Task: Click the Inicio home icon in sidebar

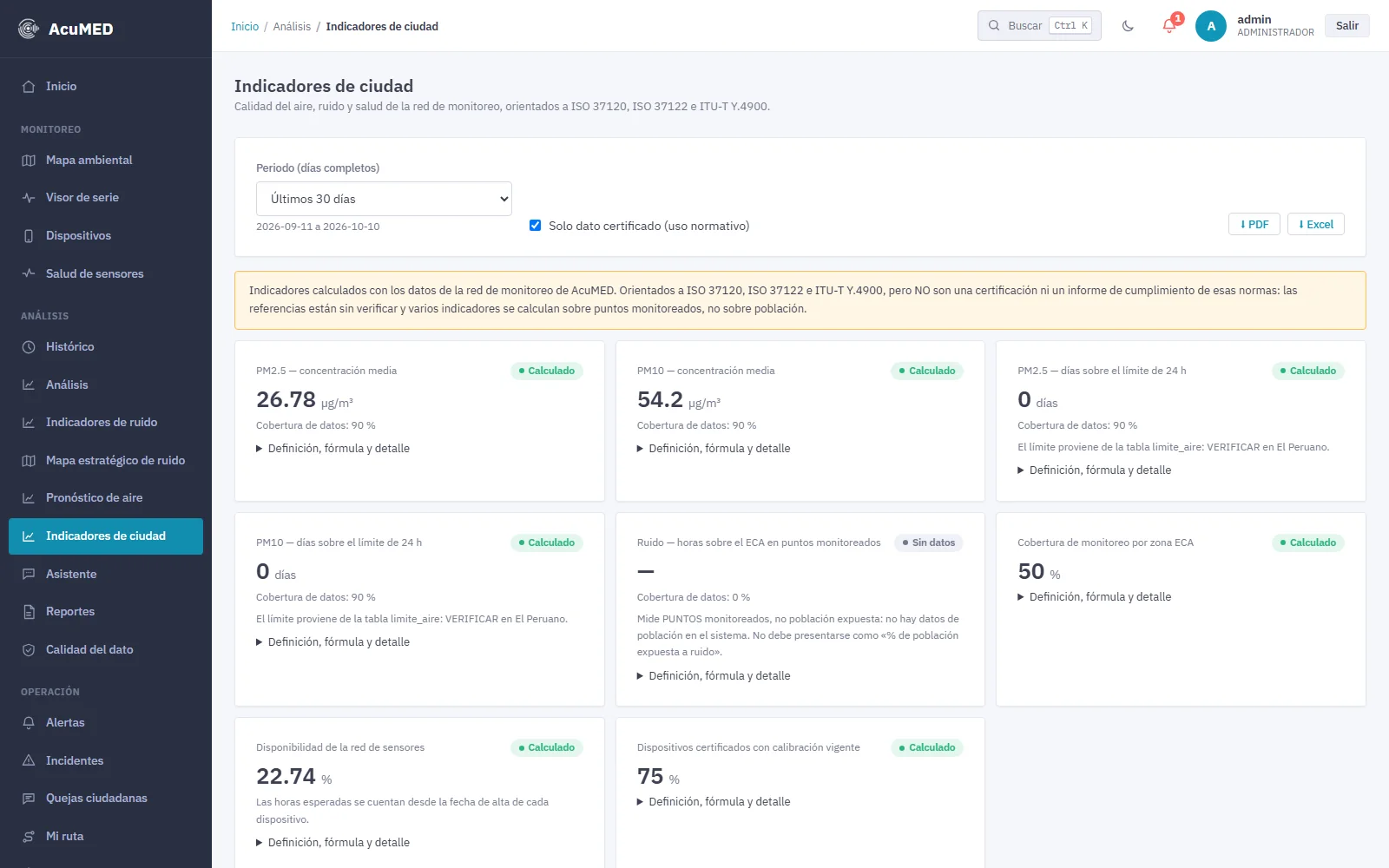Action: [29, 87]
